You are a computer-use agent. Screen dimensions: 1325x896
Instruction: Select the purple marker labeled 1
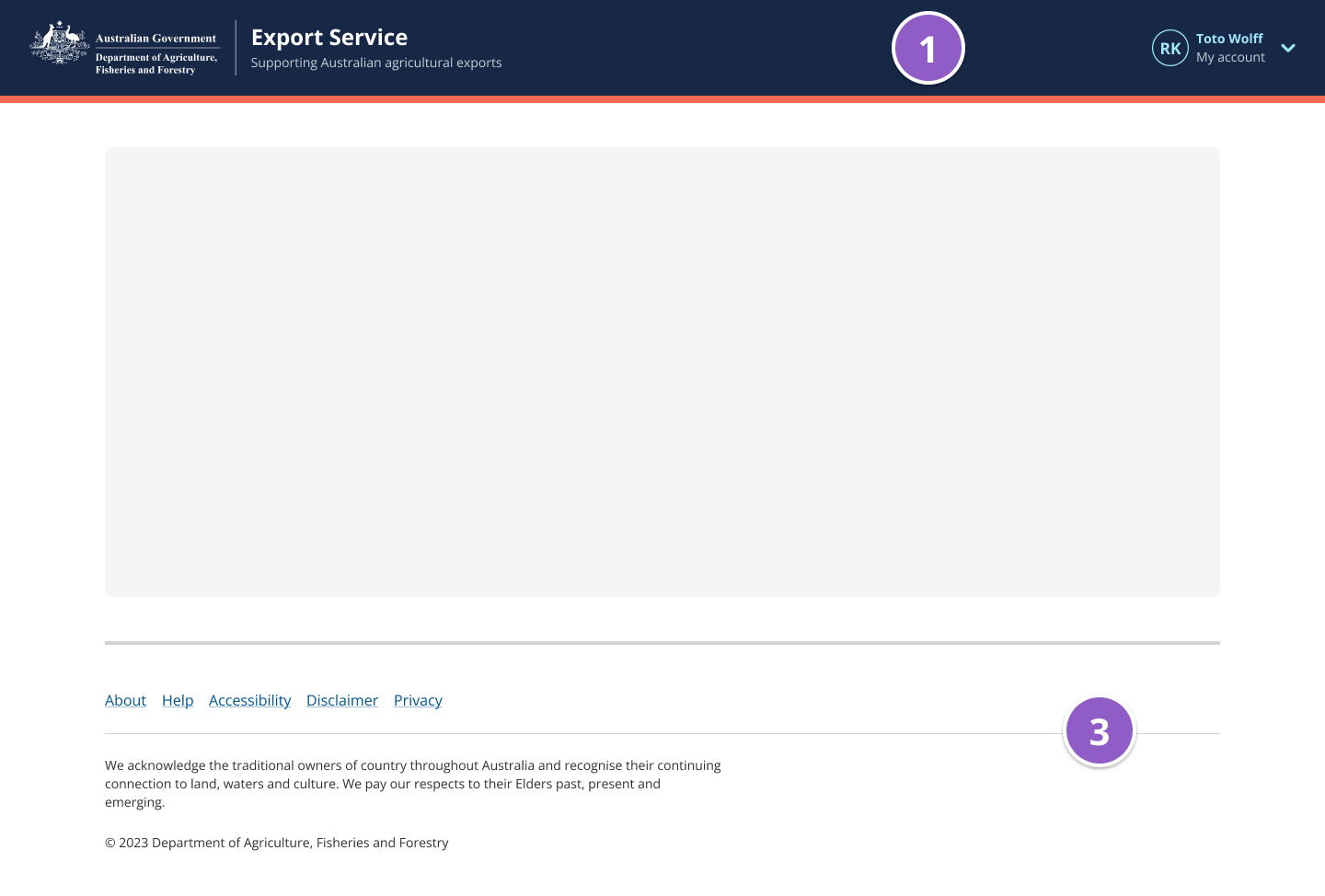[x=928, y=47]
